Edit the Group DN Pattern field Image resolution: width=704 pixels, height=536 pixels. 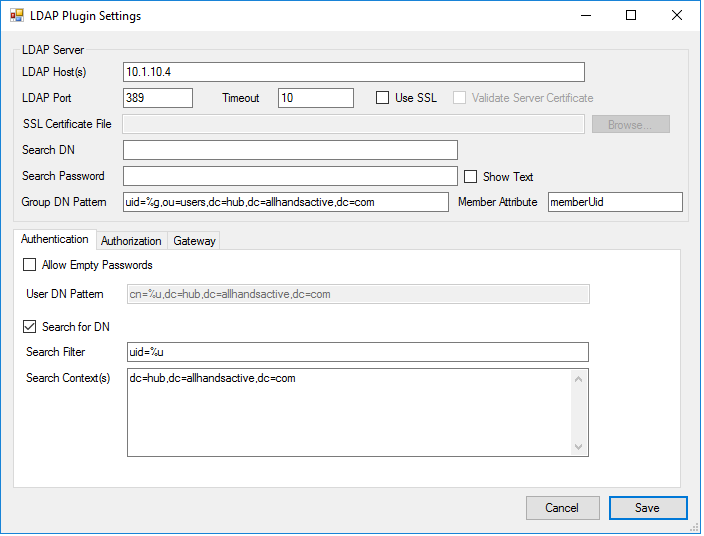click(x=286, y=202)
